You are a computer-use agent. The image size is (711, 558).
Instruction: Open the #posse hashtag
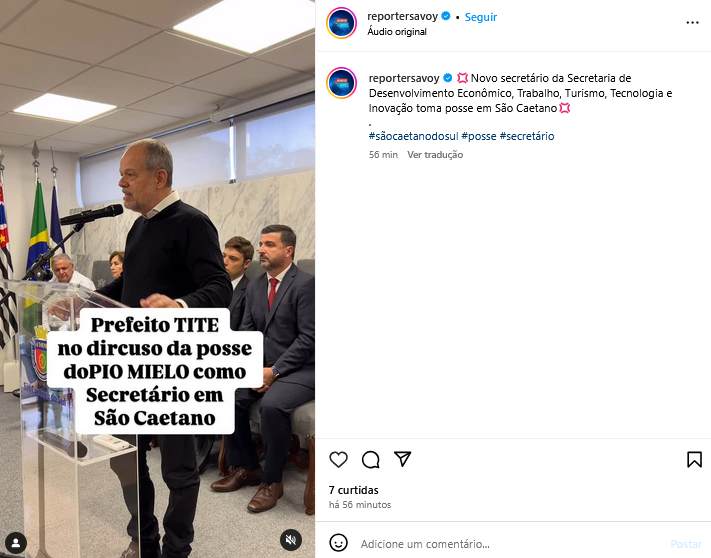pos(479,136)
